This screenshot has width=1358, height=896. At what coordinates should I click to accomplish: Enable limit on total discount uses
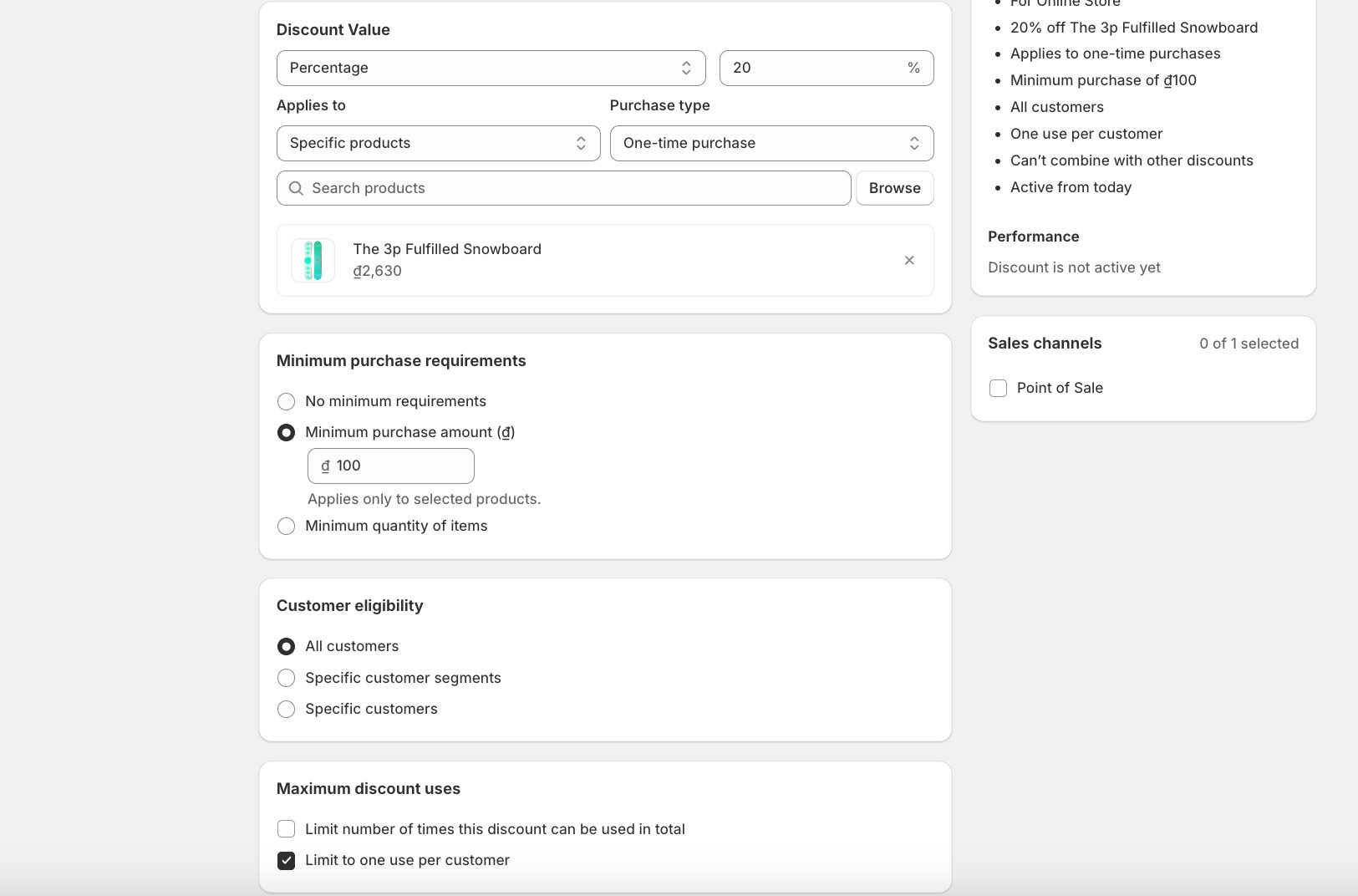(287, 829)
